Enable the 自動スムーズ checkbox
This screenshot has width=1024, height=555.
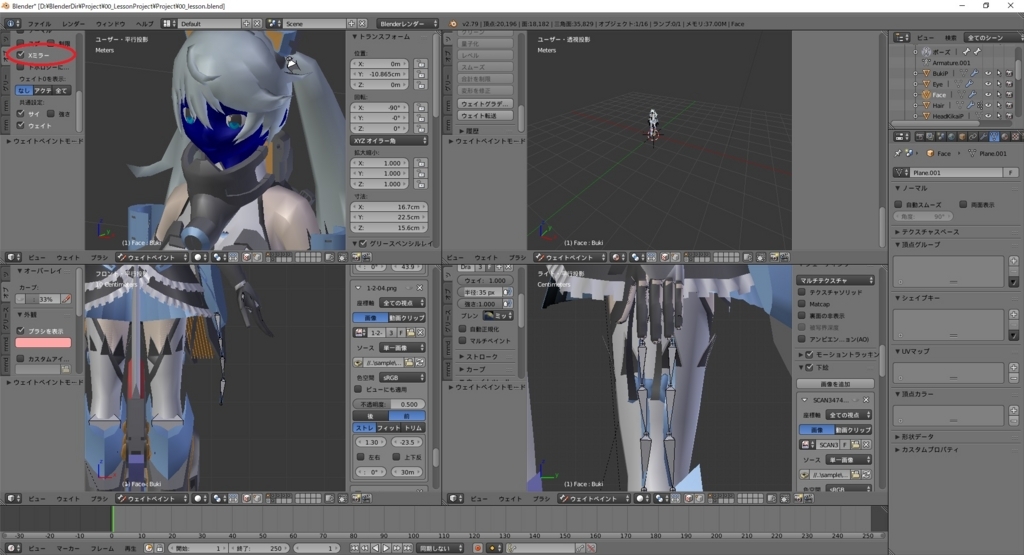[898, 204]
